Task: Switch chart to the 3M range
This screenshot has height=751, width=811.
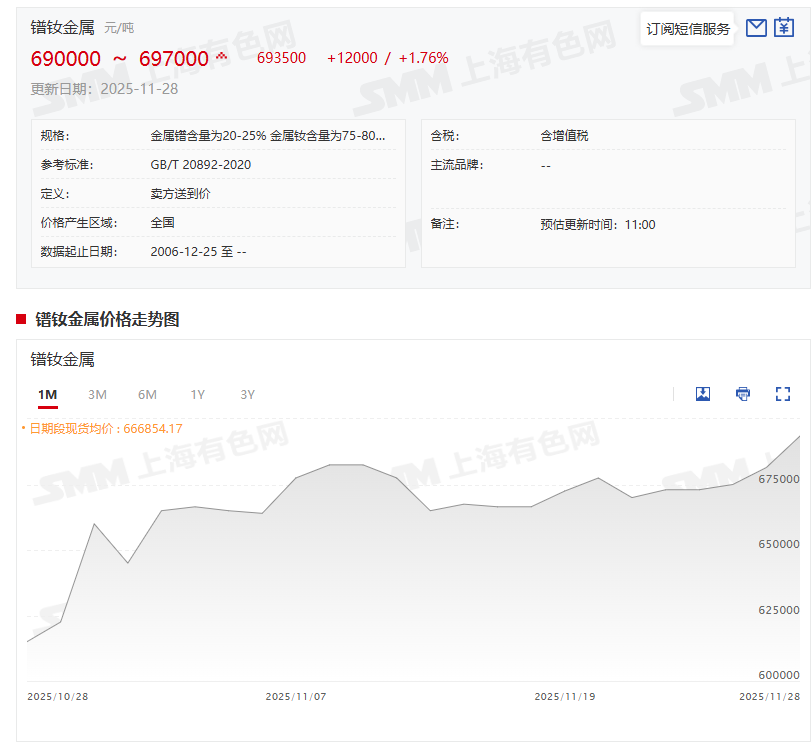Action: [97, 395]
